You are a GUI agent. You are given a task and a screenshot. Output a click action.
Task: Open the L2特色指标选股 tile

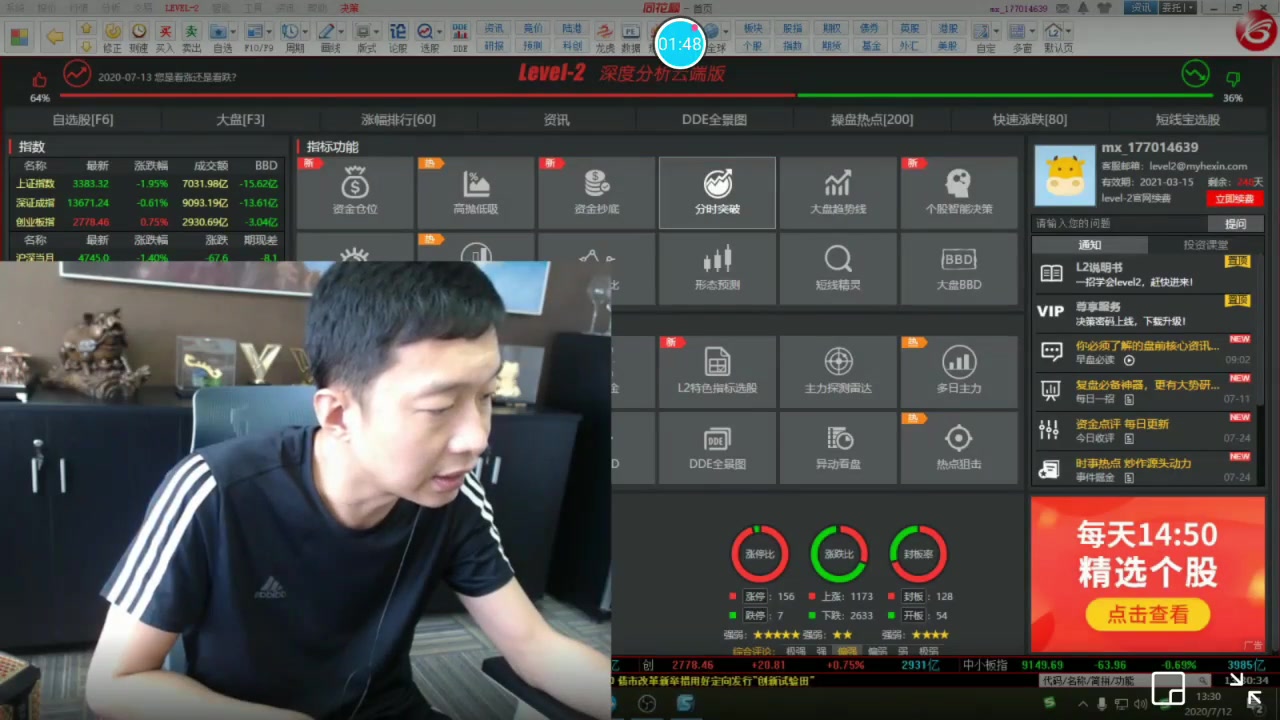click(717, 372)
